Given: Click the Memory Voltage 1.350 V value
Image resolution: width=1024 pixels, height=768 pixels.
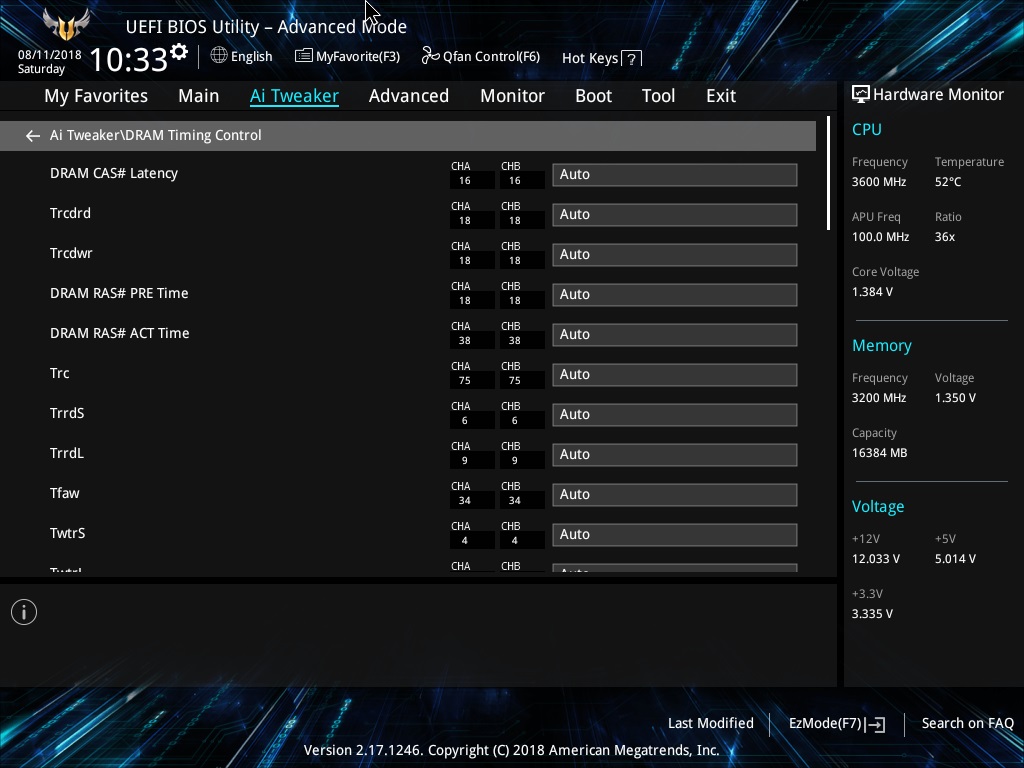Looking at the screenshot, I should click(x=955, y=398).
